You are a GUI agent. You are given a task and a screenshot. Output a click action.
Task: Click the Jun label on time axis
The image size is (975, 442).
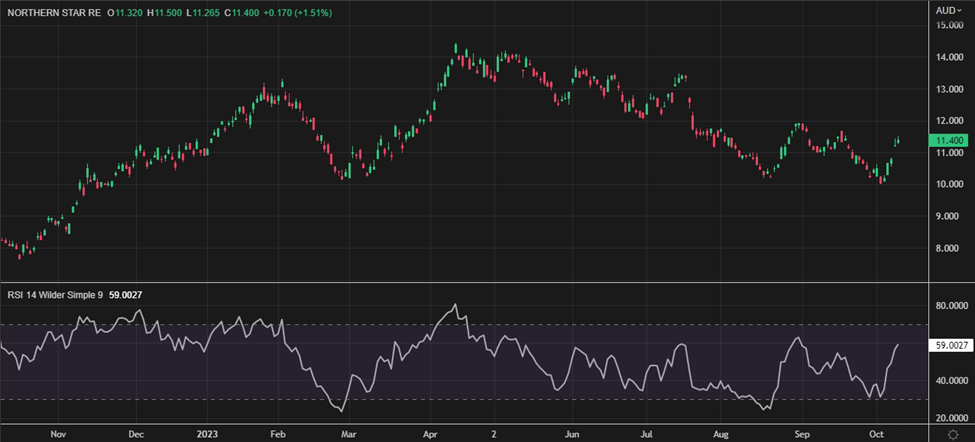572,435
